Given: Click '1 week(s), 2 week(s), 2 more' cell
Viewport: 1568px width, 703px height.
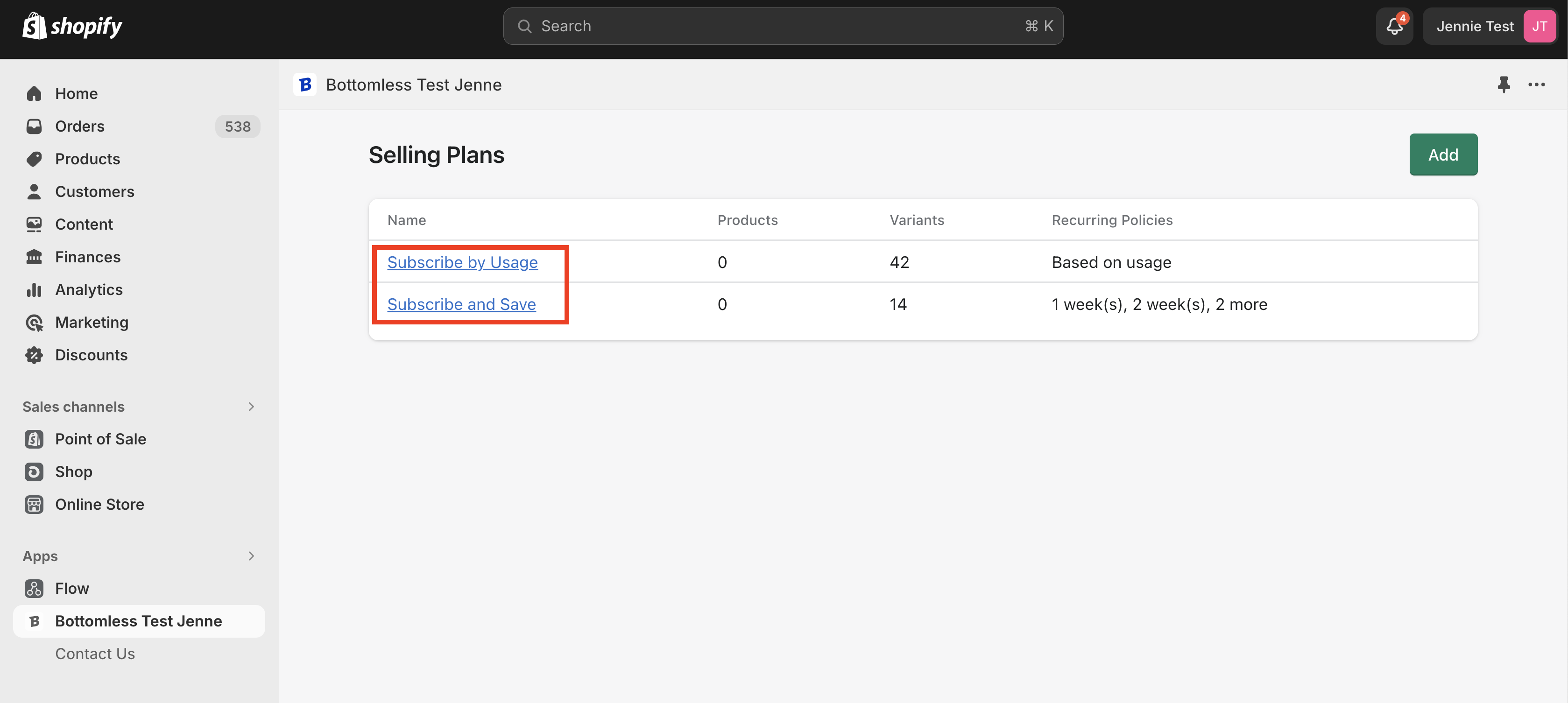Looking at the screenshot, I should [x=1159, y=304].
